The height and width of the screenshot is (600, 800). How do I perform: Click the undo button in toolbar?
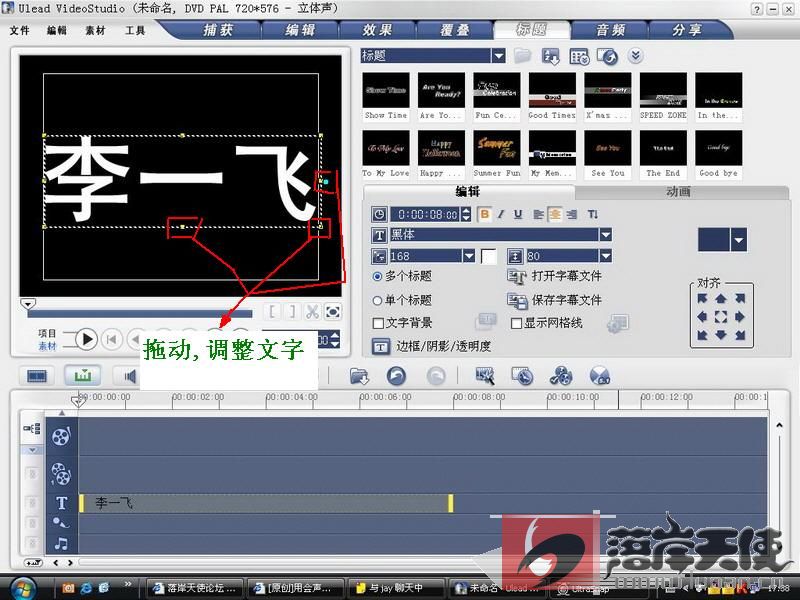396,377
